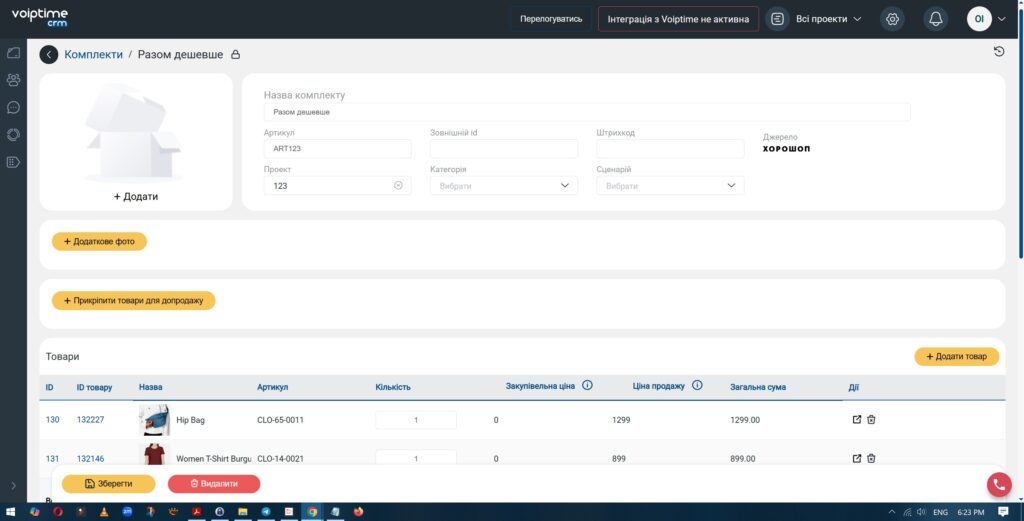Click quantity field in Hip Bag row

(416, 420)
